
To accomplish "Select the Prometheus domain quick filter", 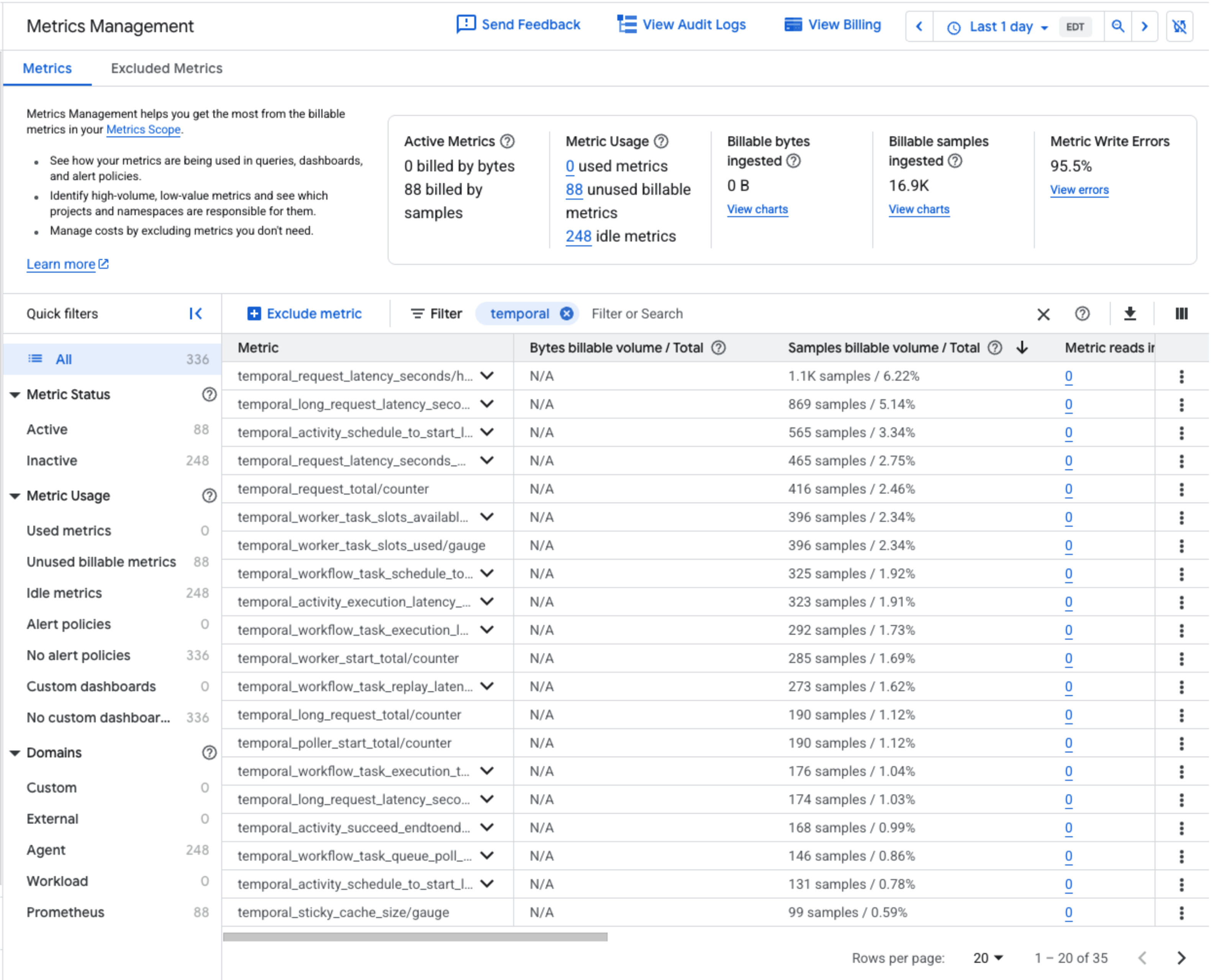I will [66, 912].
